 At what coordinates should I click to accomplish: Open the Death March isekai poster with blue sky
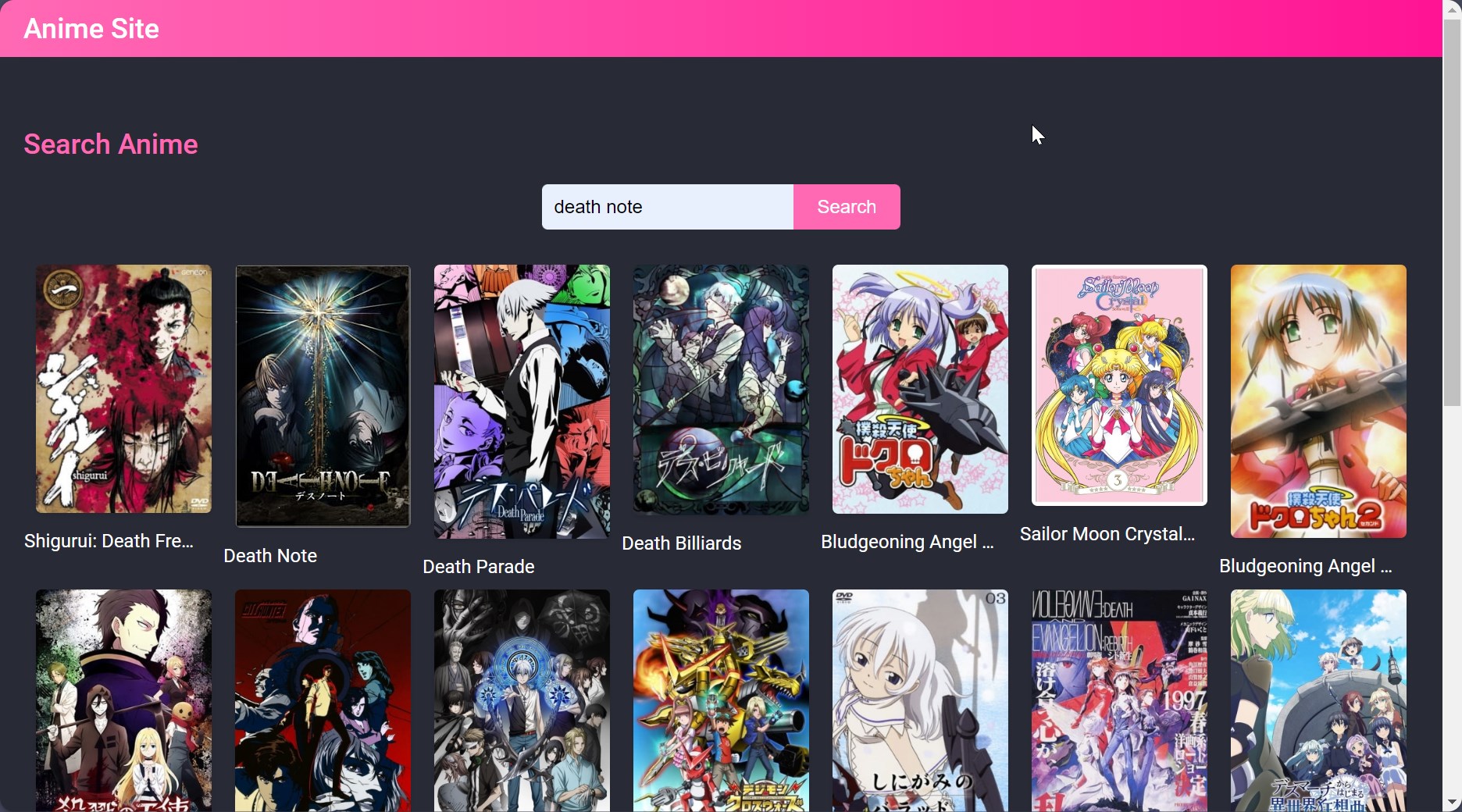coord(1318,700)
